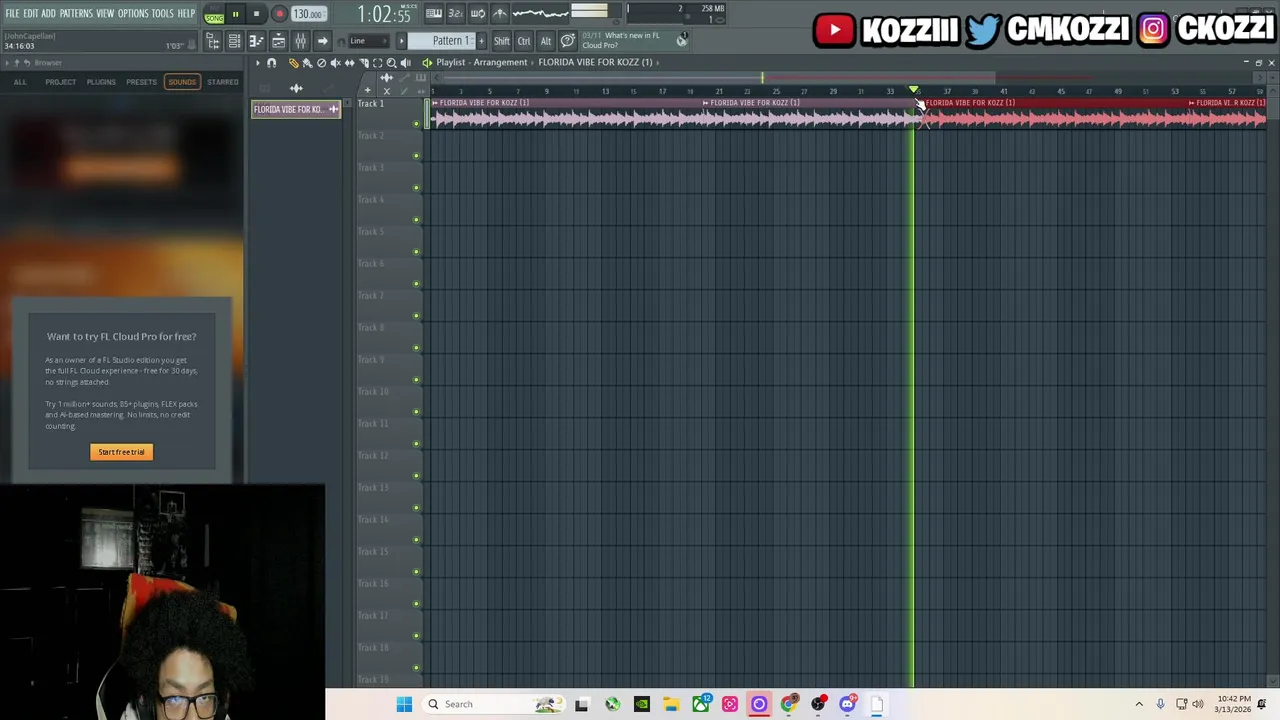1280x720 pixels.
Task: Open the EDIT menu
Action: point(30,13)
